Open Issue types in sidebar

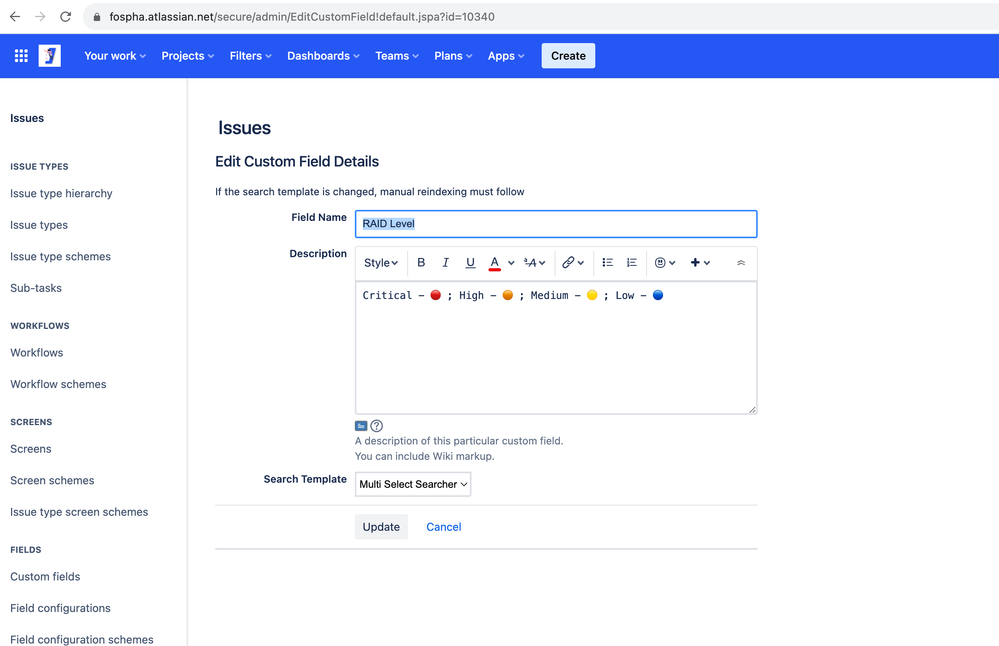click(39, 225)
